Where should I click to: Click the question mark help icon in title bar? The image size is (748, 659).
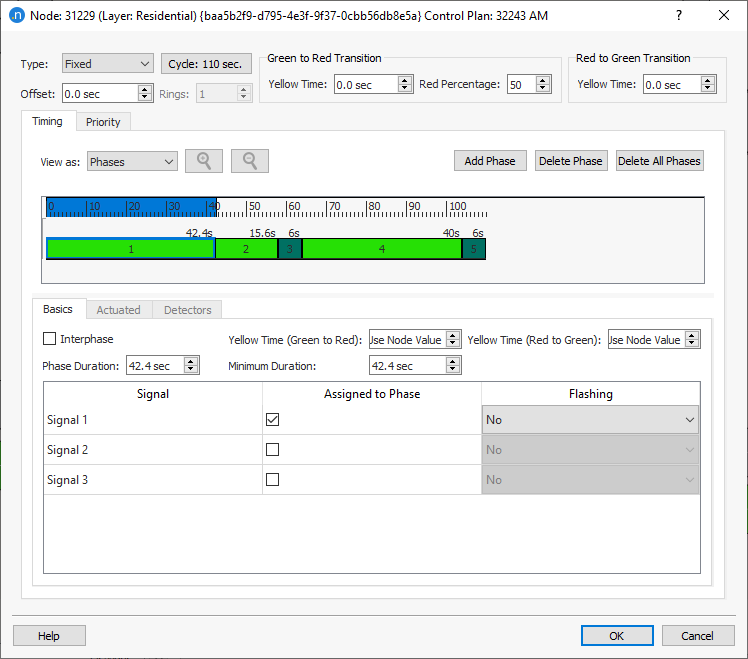pos(679,15)
